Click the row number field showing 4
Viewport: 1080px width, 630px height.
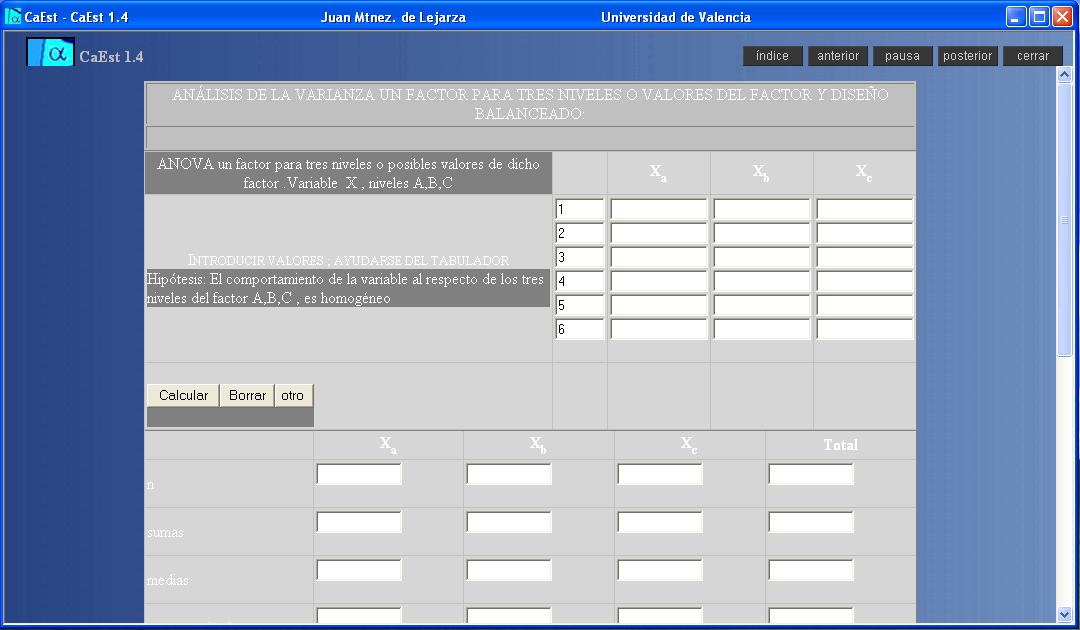point(579,281)
